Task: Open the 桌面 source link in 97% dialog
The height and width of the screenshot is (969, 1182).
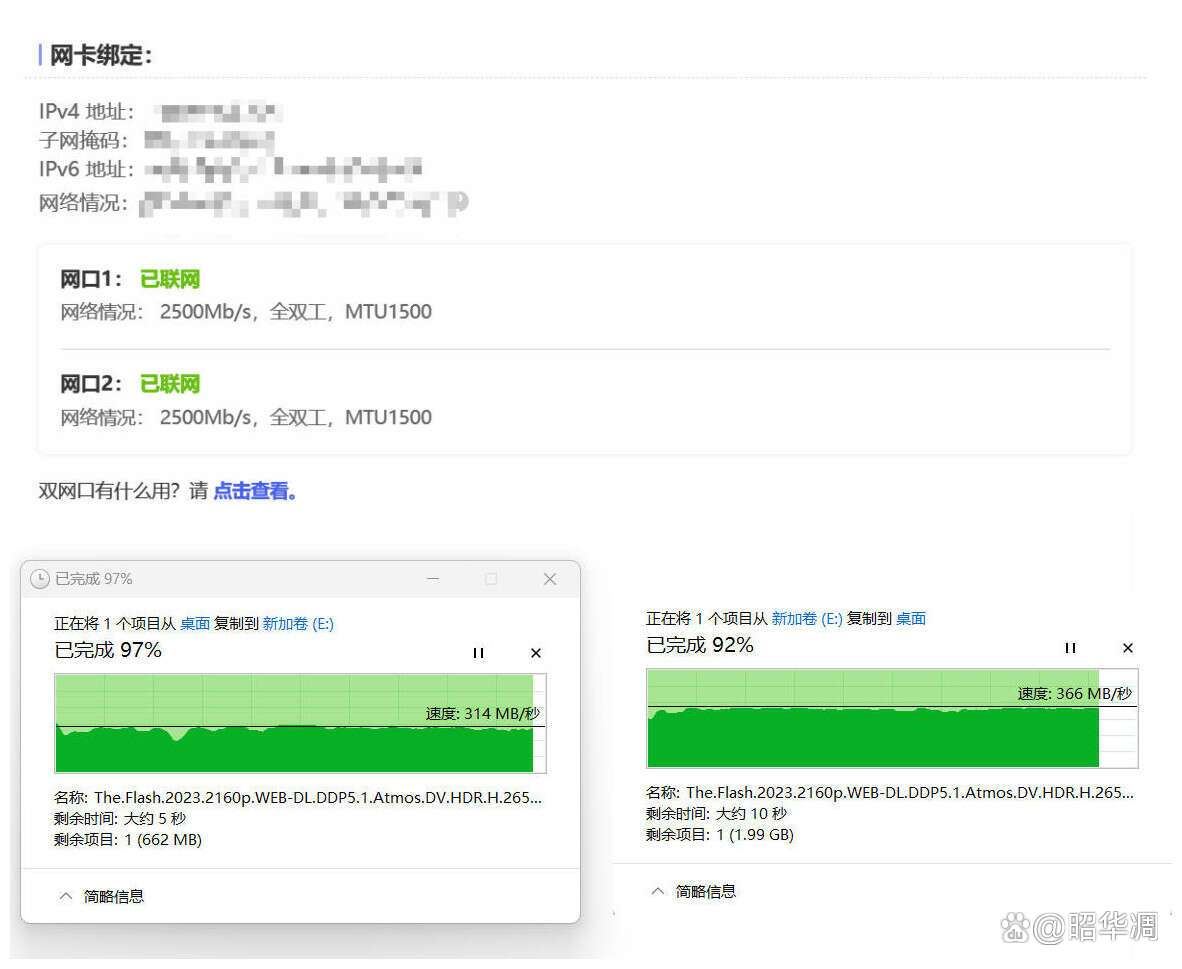Action: 195,624
